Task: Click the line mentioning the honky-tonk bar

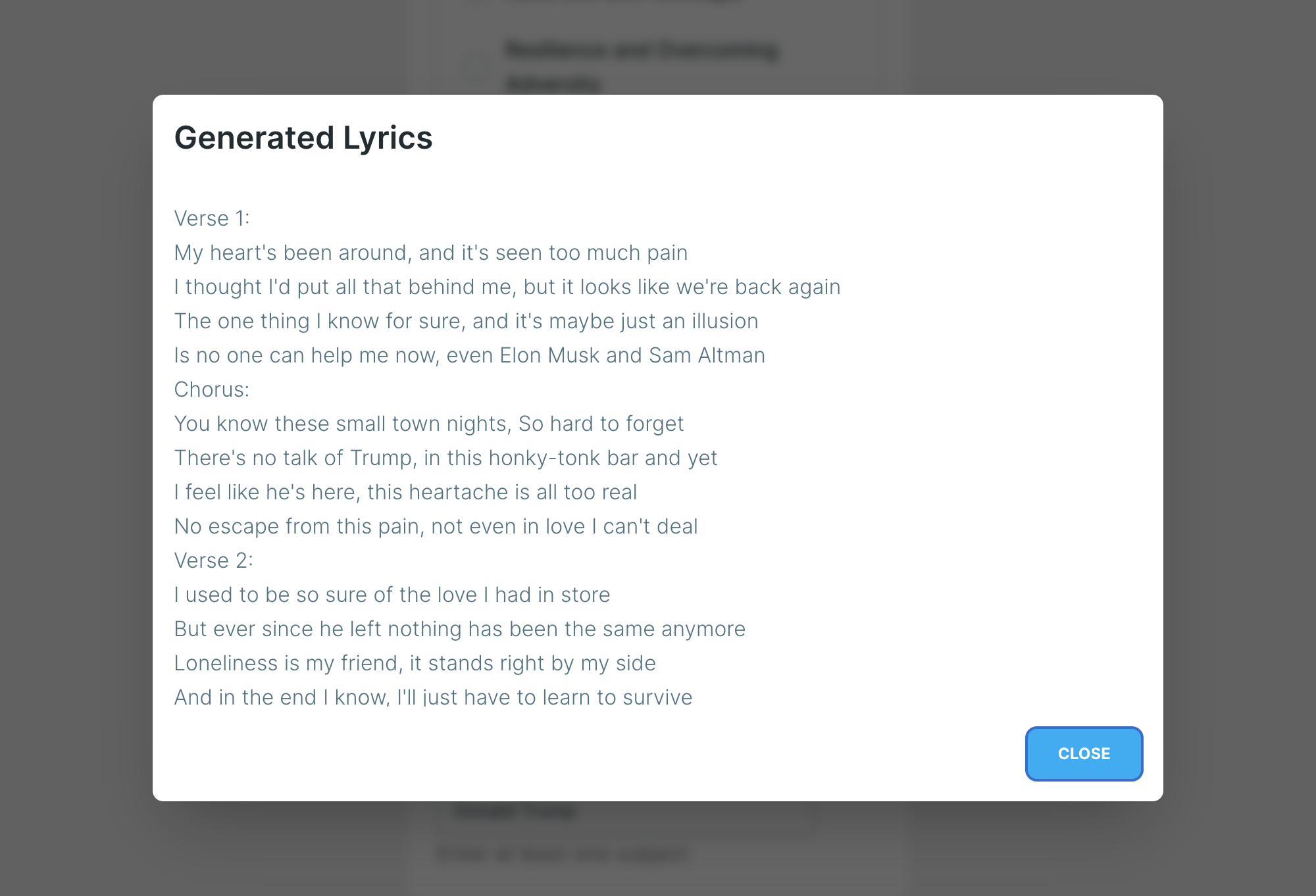Action: [445, 457]
